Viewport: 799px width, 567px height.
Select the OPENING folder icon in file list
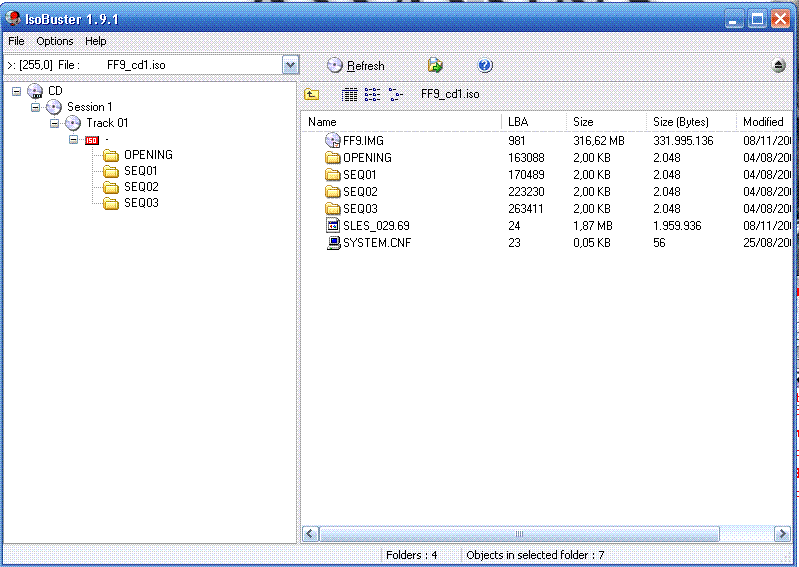click(x=333, y=157)
